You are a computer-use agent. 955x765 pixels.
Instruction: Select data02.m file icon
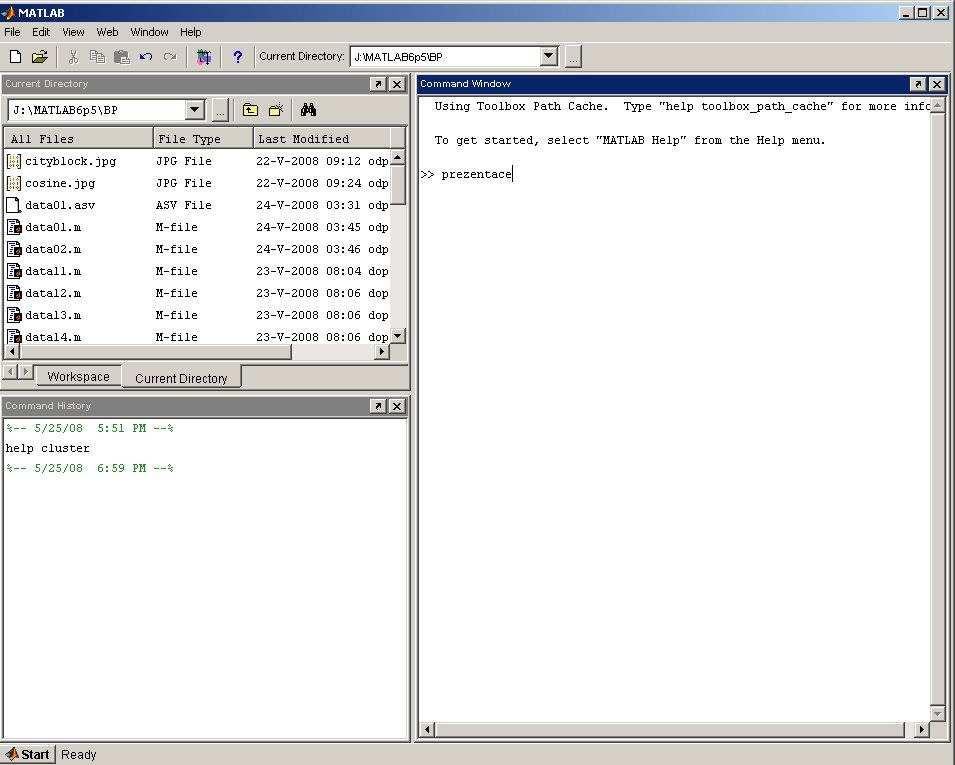click(13, 249)
